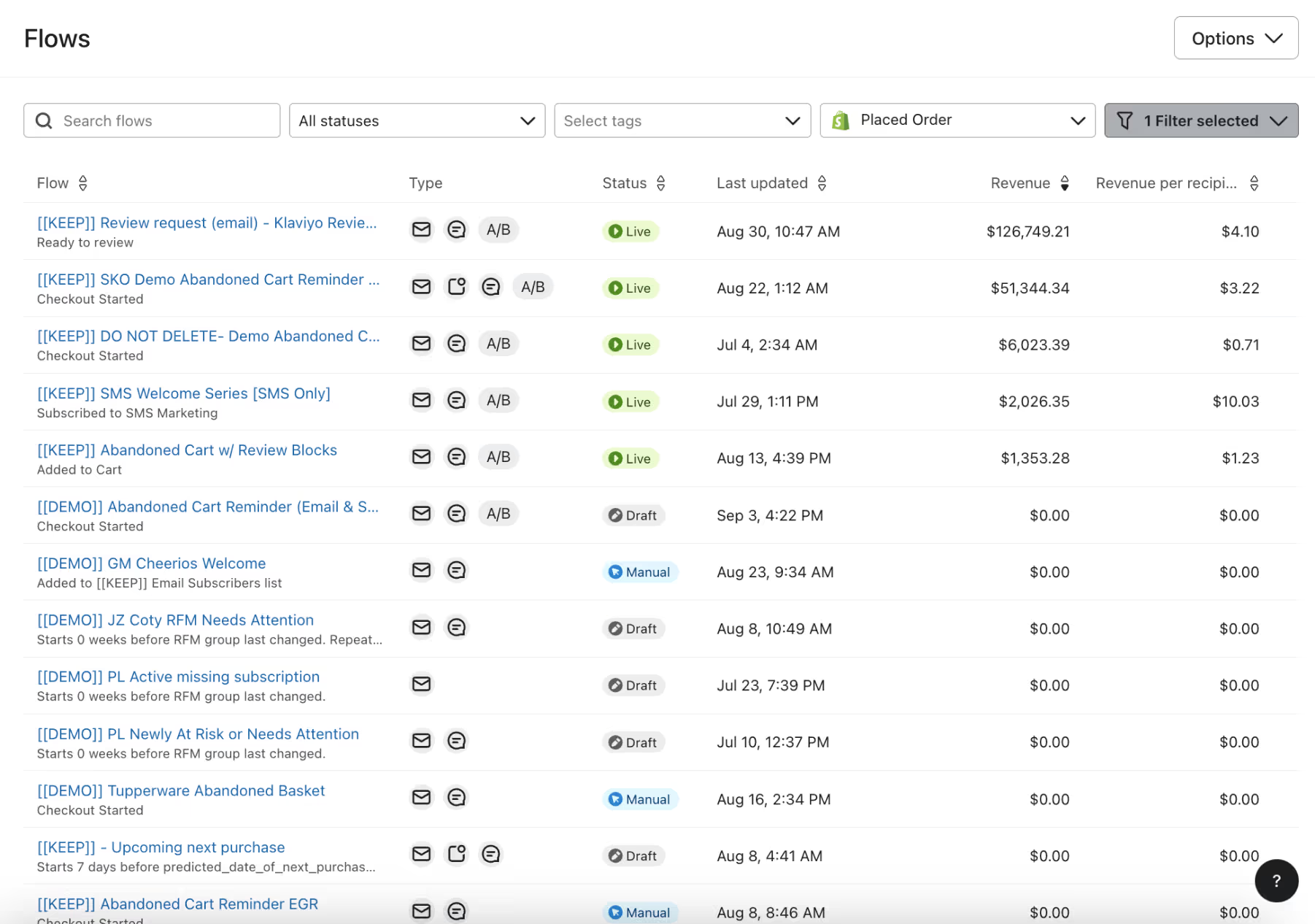Expand the 1 Filter selected dropdown
This screenshot has height=924, width=1315.
click(x=1201, y=120)
